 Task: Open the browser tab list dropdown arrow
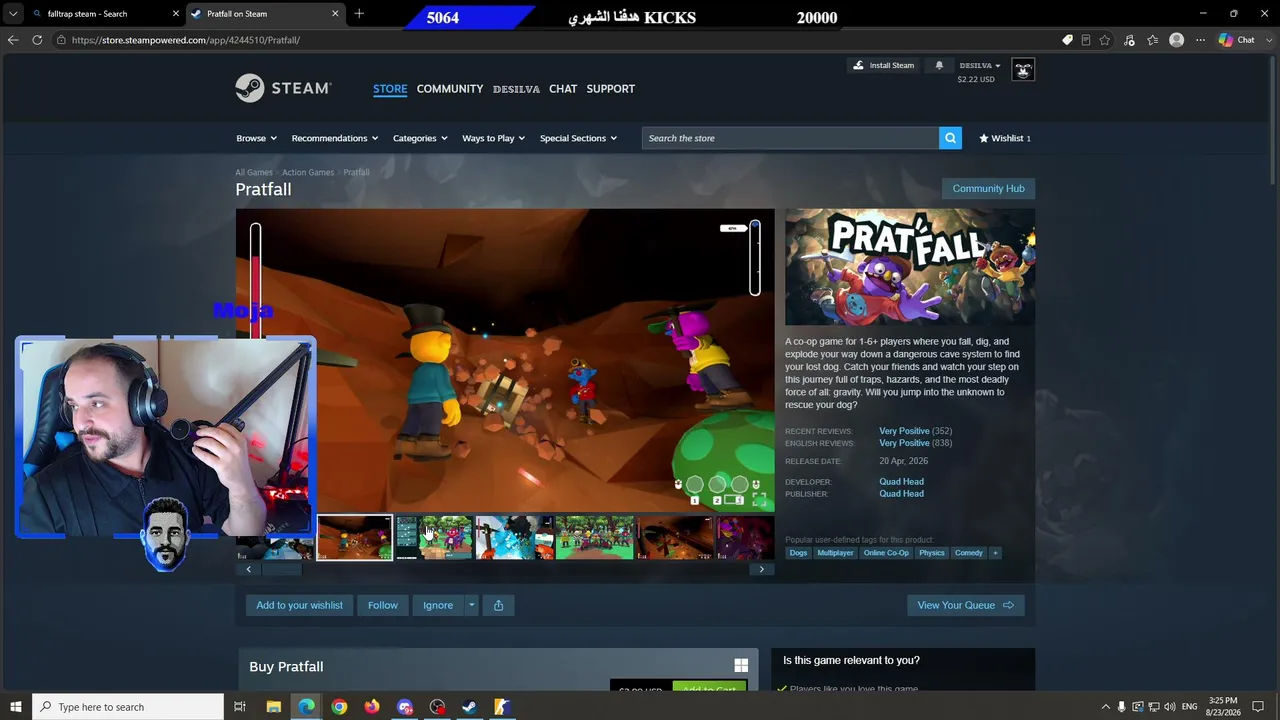[x=13, y=14]
